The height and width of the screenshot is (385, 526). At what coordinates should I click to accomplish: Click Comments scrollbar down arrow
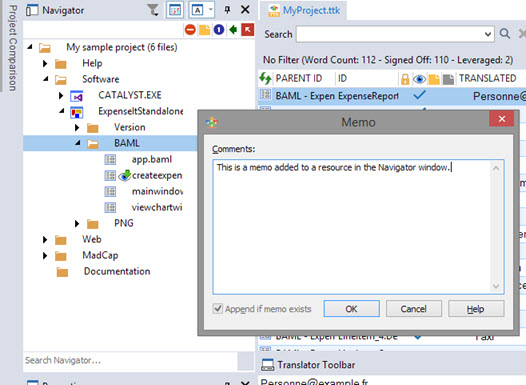tap(496, 286)
